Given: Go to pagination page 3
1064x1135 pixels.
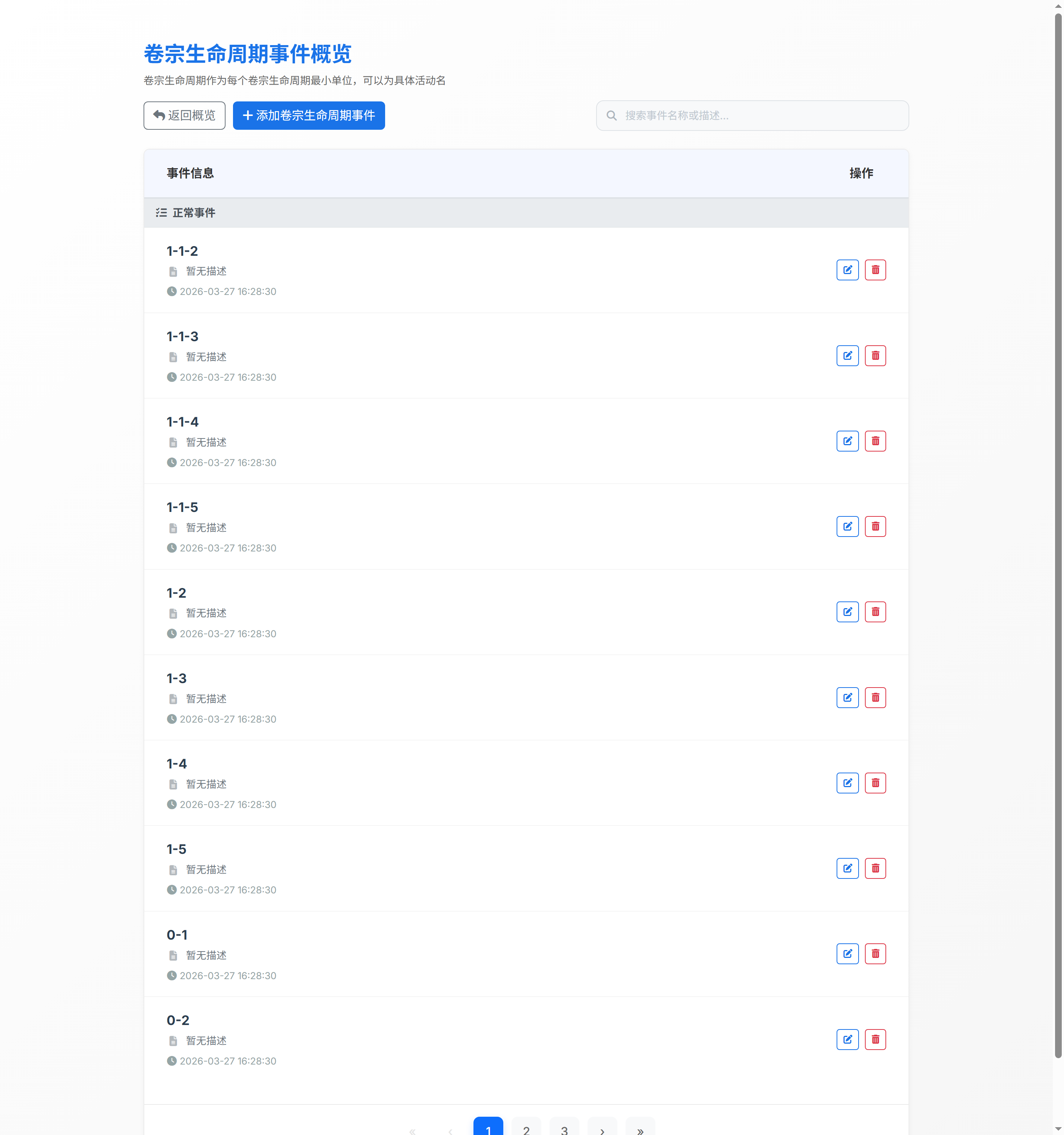Looking at the screenshot, I should coord(564,1128).
